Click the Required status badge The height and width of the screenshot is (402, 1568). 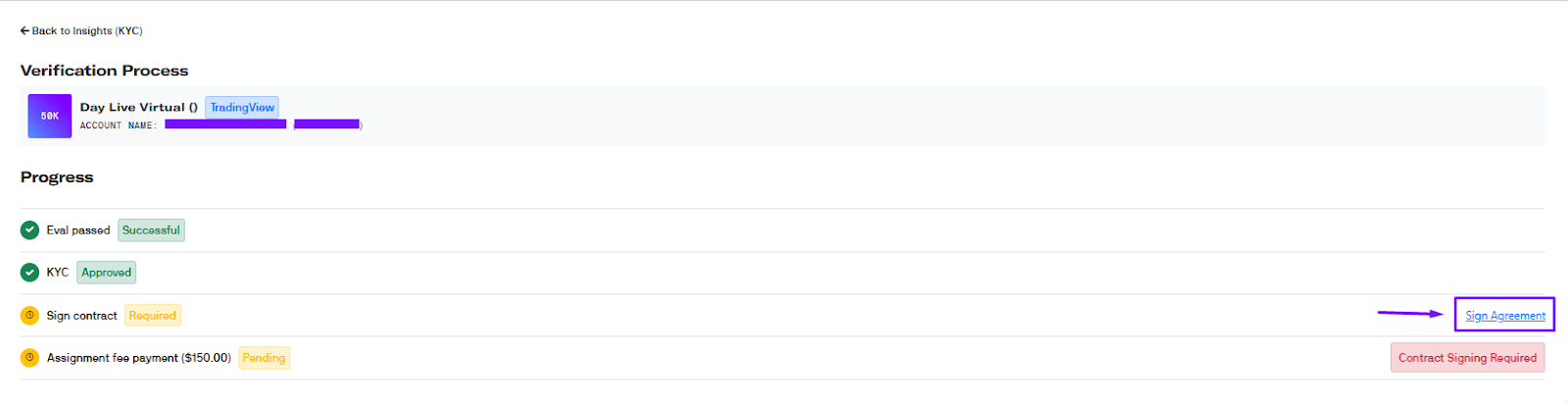coord(153,316)
